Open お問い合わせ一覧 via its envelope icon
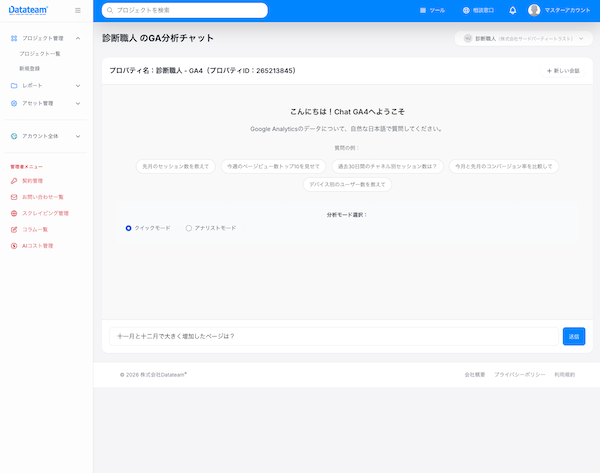 pyautogui.click(x=14, y=197)
